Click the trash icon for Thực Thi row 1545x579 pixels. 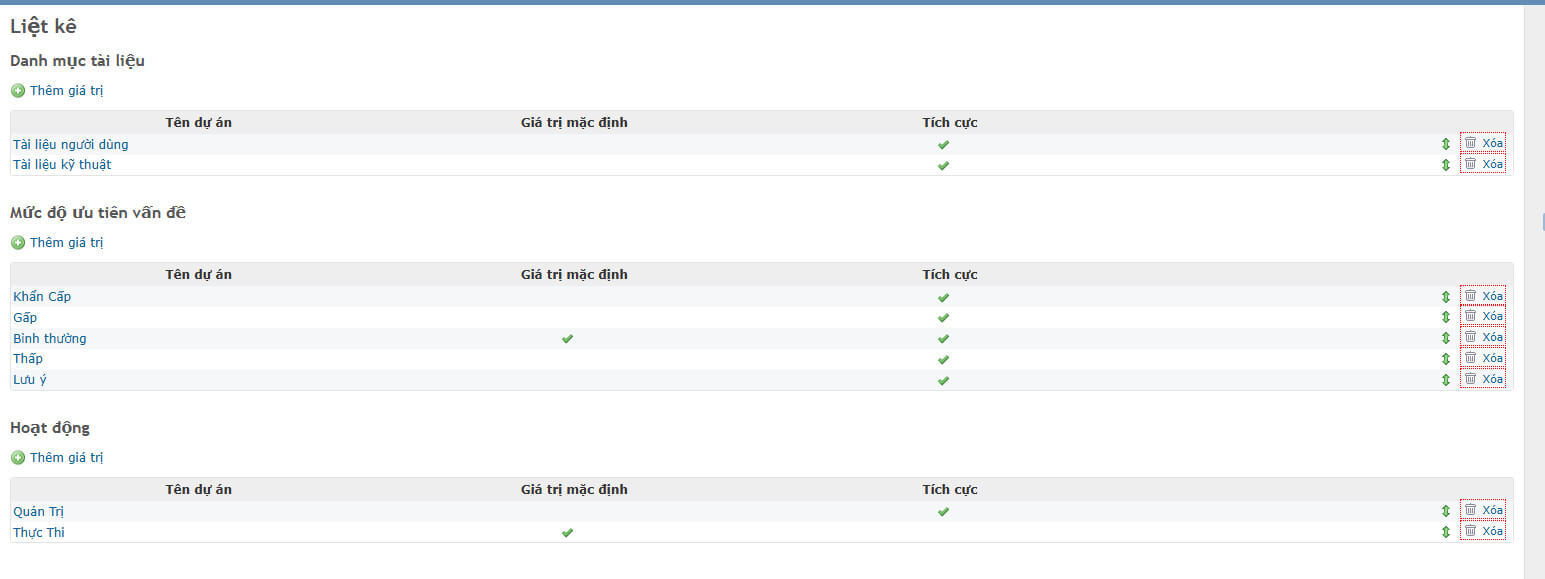click(1470, 531)
